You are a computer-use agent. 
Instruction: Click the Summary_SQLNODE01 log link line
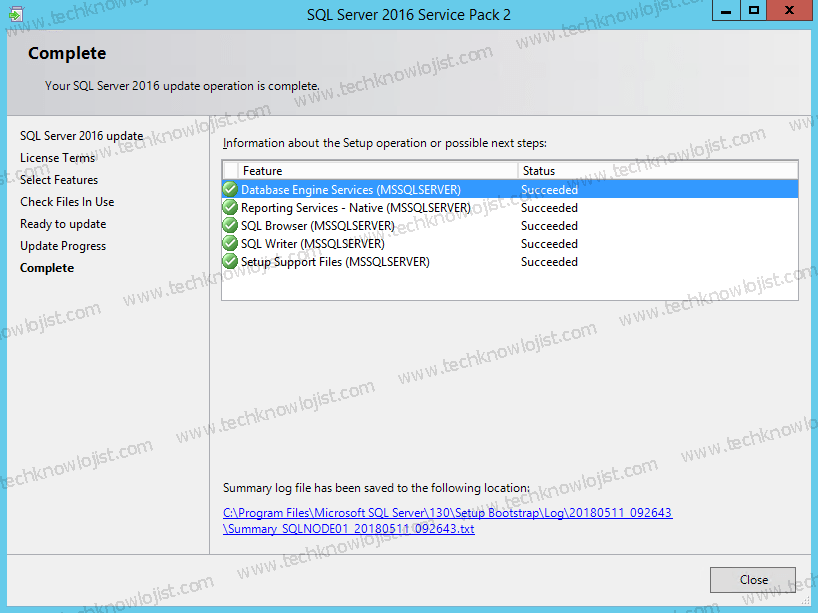click(x=348, y=529)
